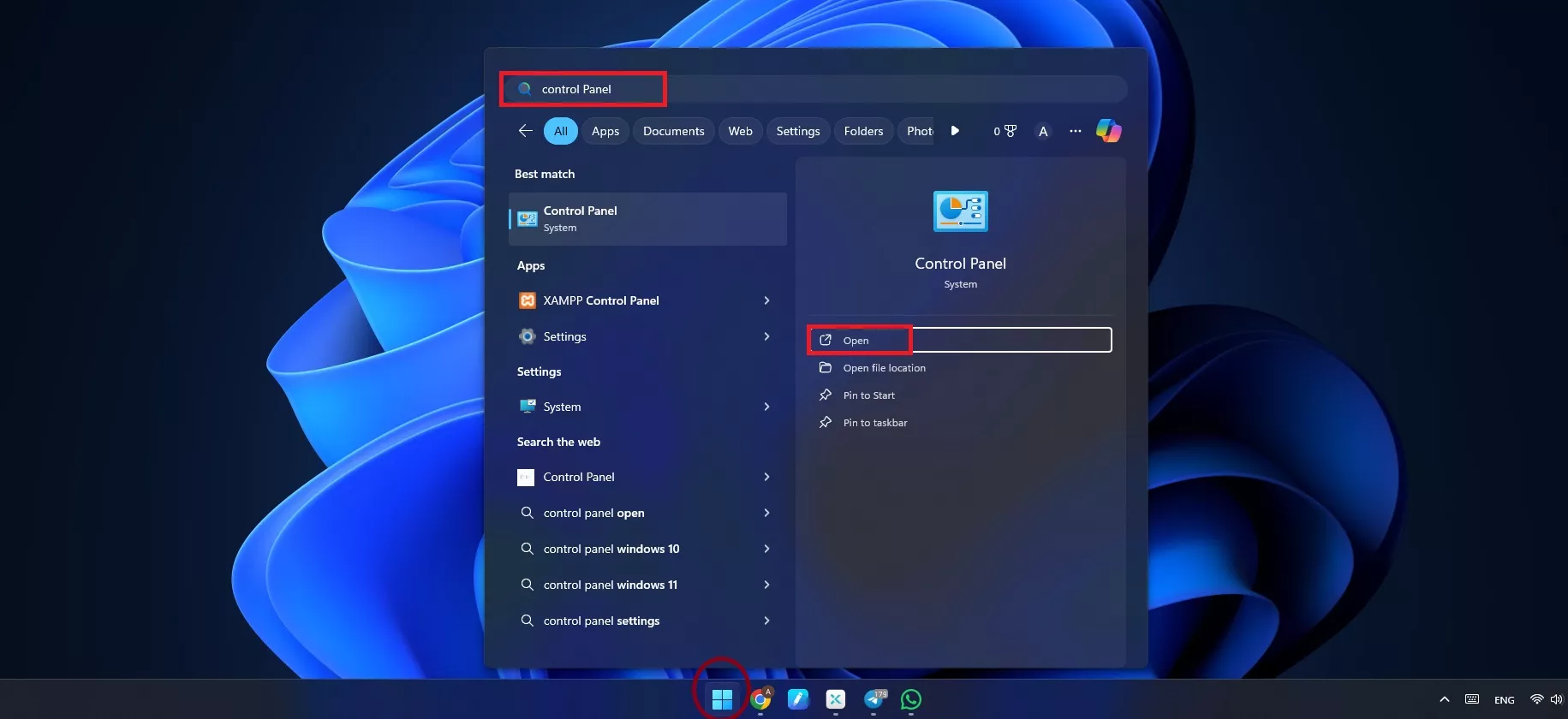1568x719 pixels.
Task: Show hidden icons in system tray
Action: 1445,699
